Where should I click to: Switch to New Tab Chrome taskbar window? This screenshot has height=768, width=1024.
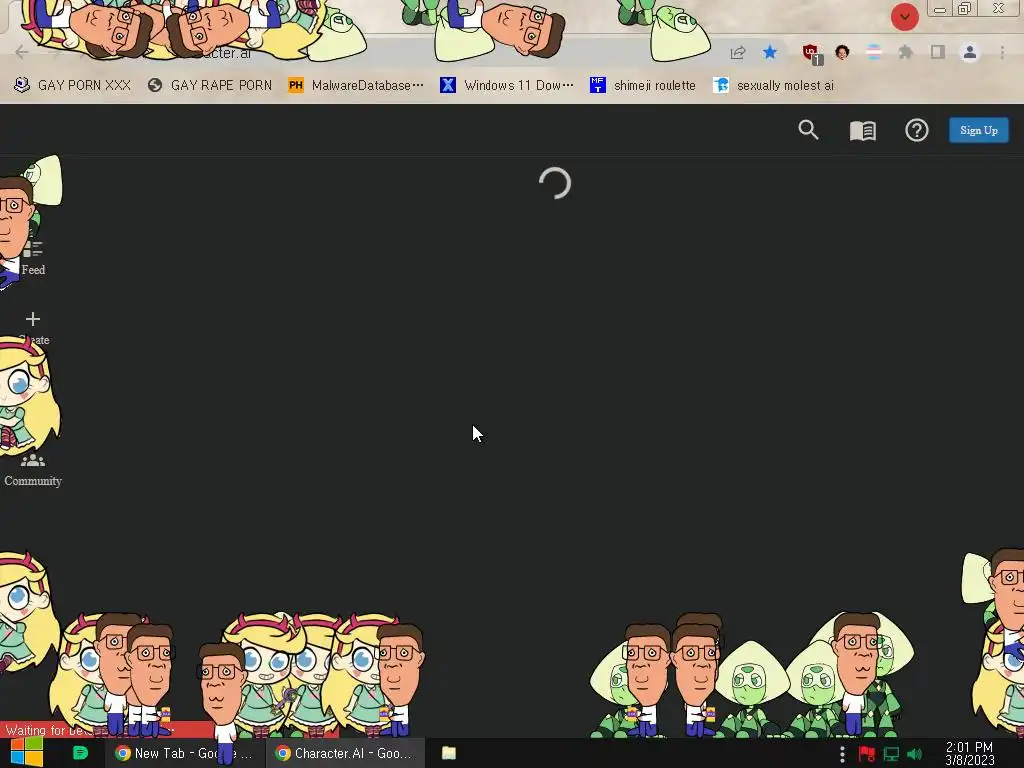pyautogui.click(x=184, y=753)
